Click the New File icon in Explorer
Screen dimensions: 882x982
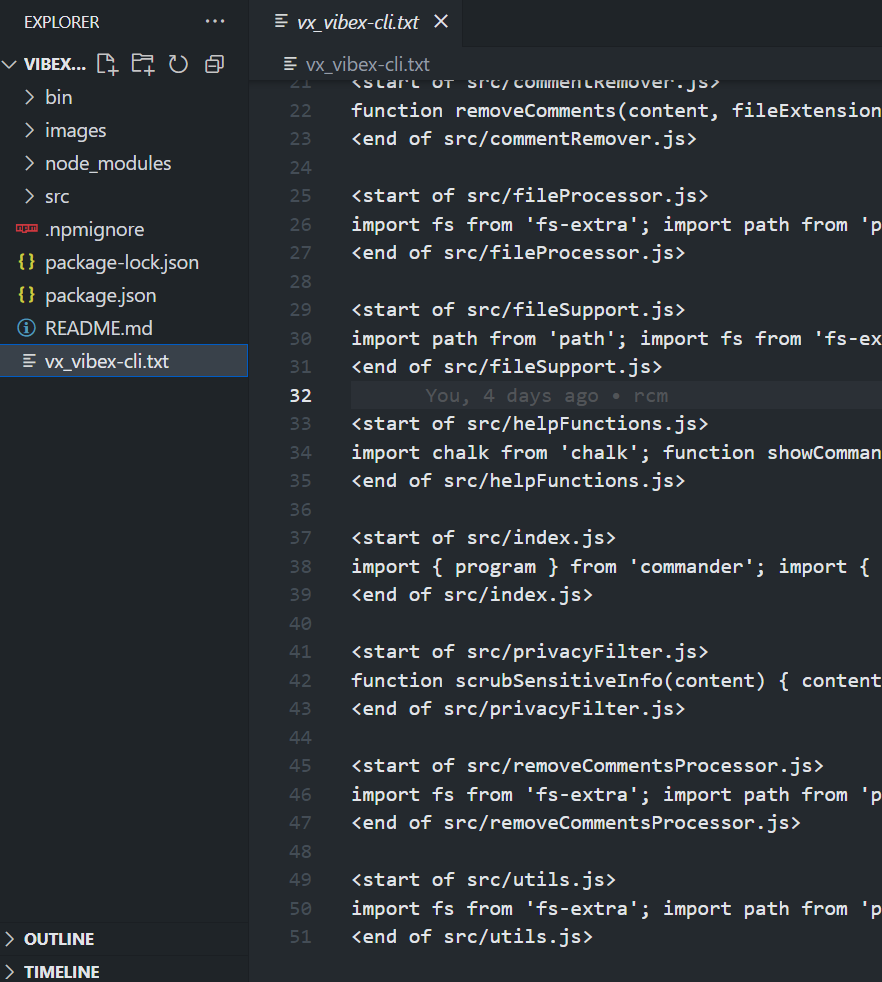tap(107, 64)
